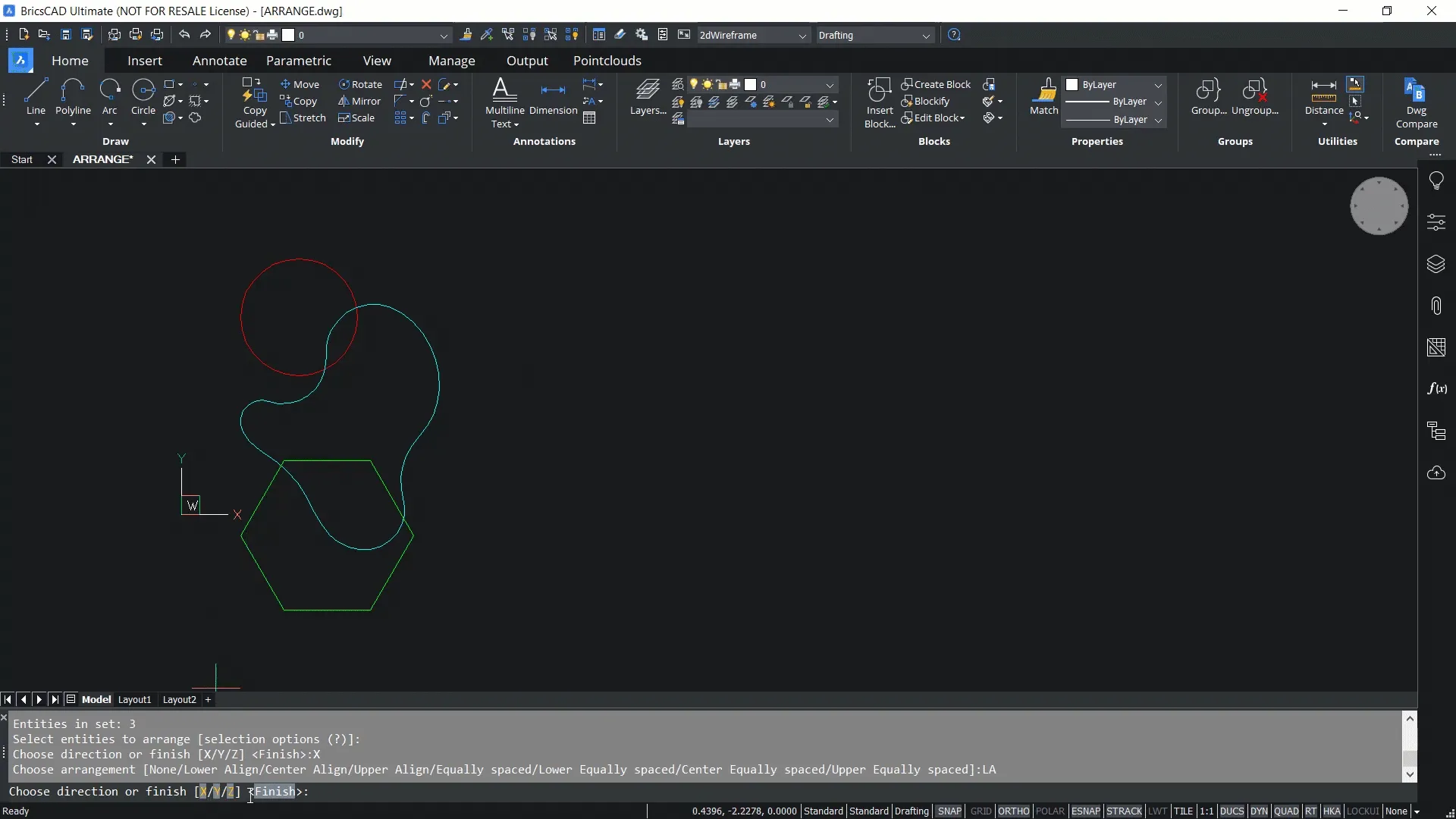
Task: Open the Tips lightbulb side panel
Action: coord(1436,180)
